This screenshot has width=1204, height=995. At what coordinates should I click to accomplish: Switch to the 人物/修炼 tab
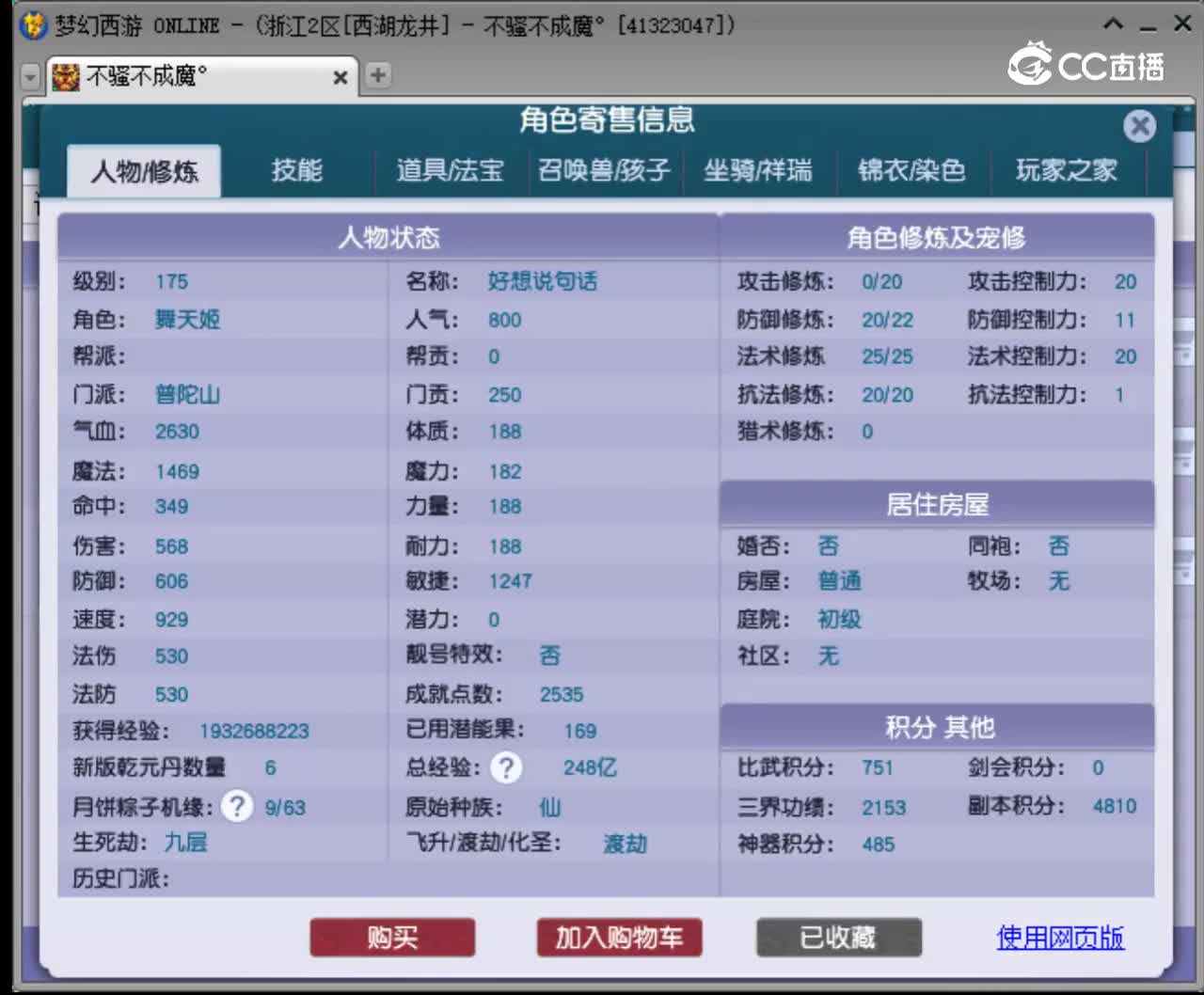[x=144, y=171]
